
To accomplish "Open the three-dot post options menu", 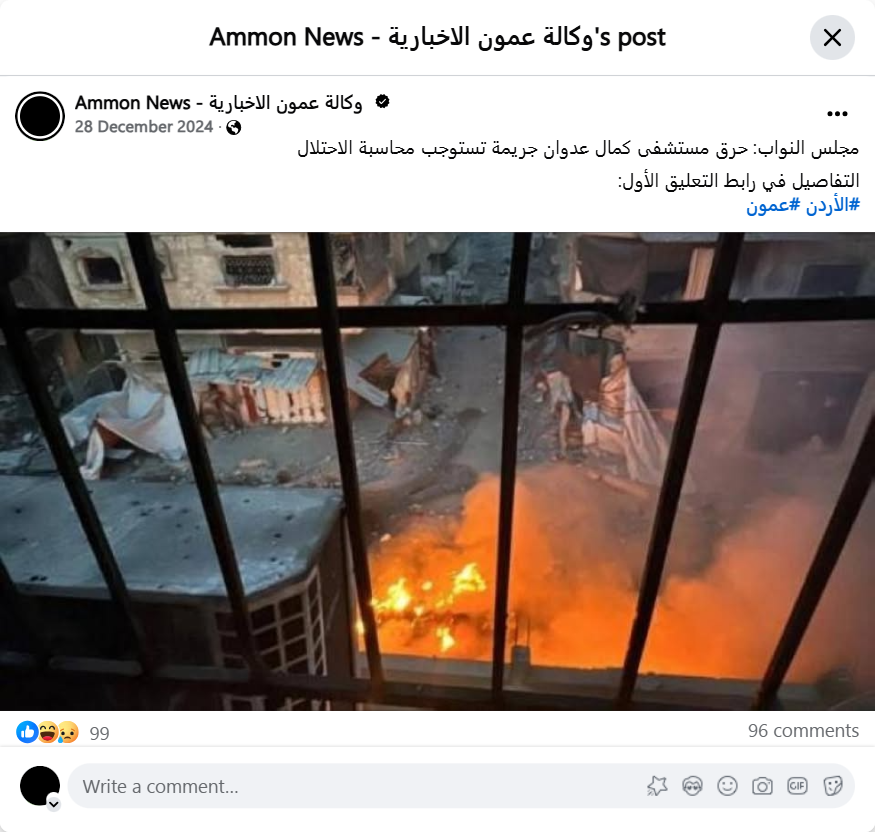I will tap(837, 114).
